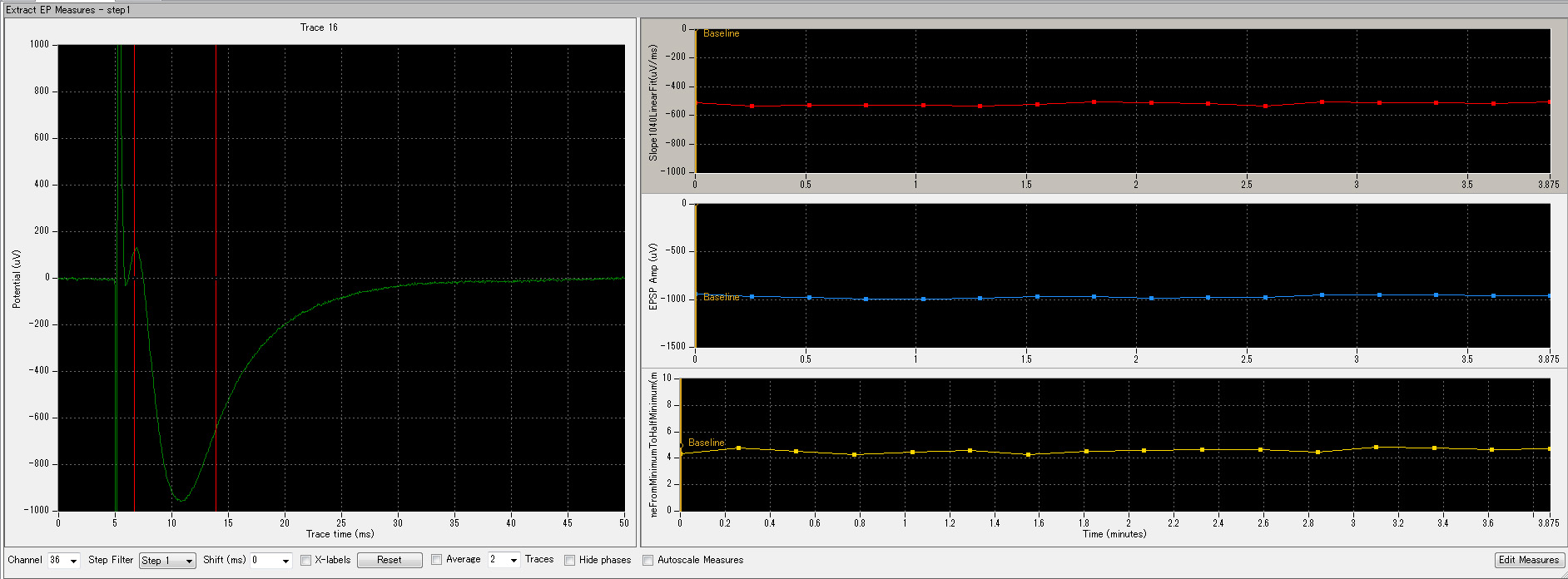The width and height of the screenshot is (1568, 579).
Task: Click the Baseline label in slope chart
Action: [721, 34]
